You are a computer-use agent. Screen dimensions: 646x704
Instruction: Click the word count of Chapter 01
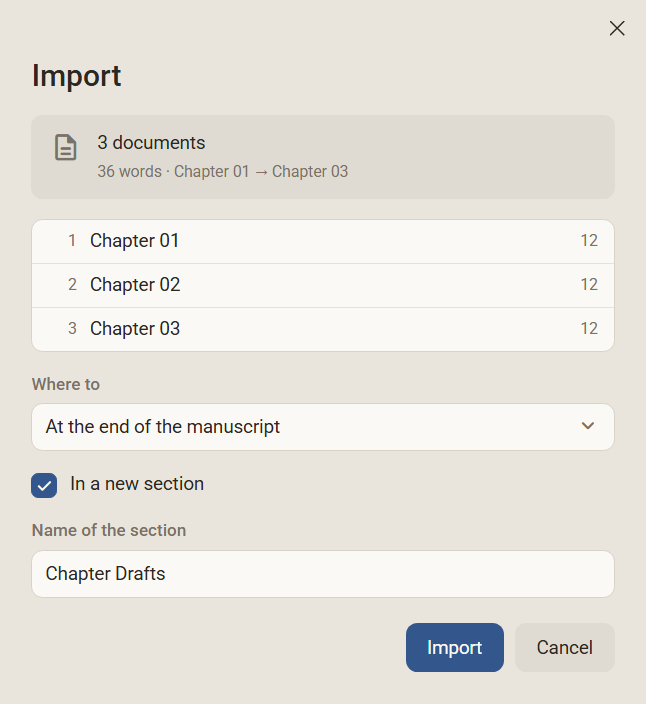[x=589, y=241]
